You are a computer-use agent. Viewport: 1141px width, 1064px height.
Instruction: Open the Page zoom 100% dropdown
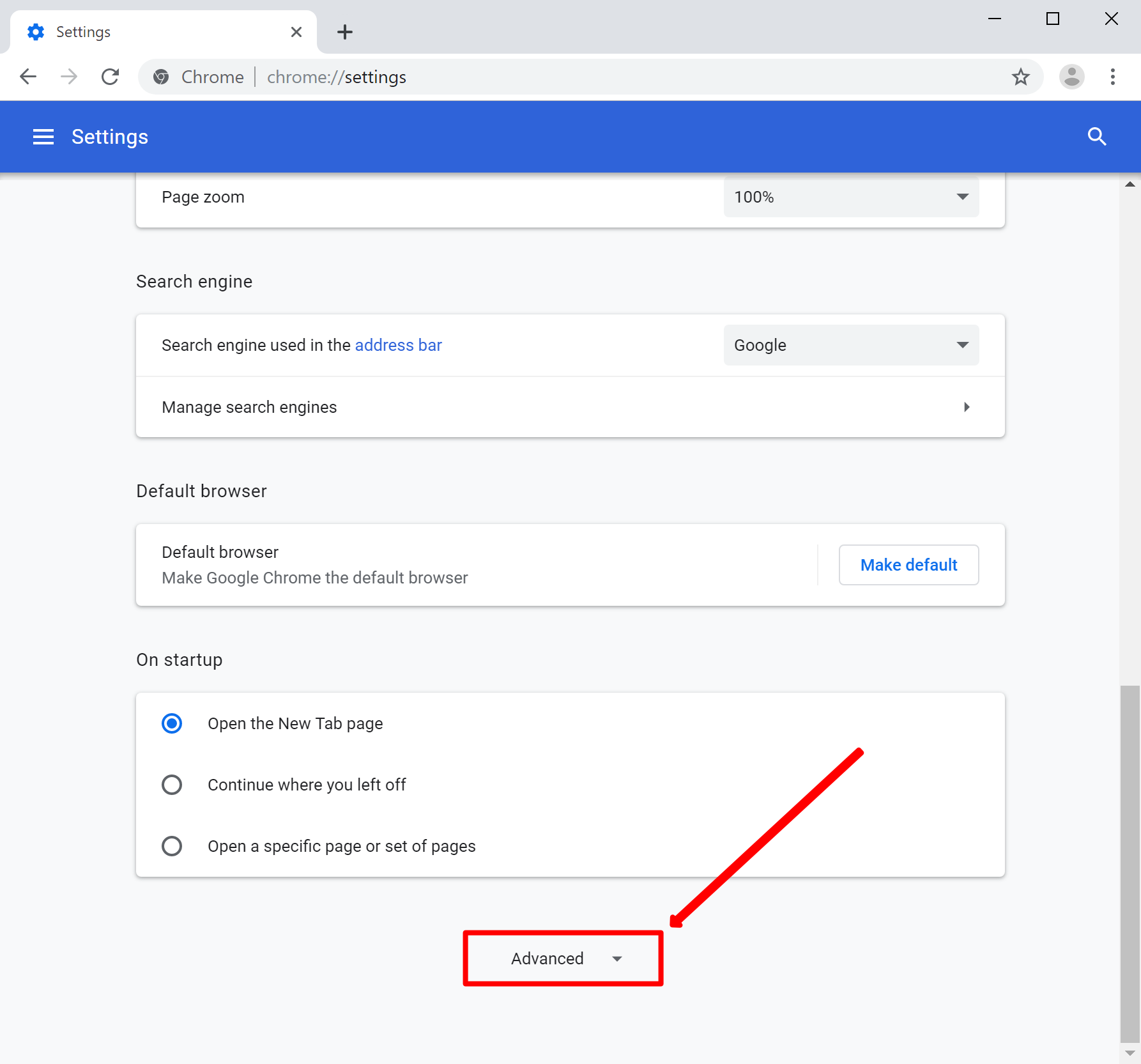851,197
